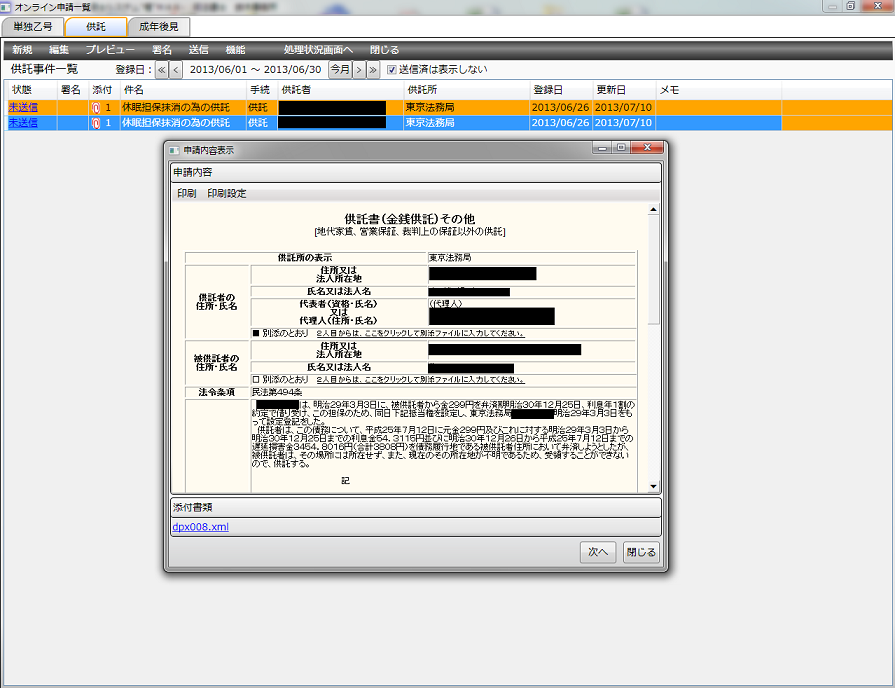Image resolution: width=895 pixels, height=688 pixels.
Task: Click the paperclip icon on the highlighted blue row
Action: 97,122
